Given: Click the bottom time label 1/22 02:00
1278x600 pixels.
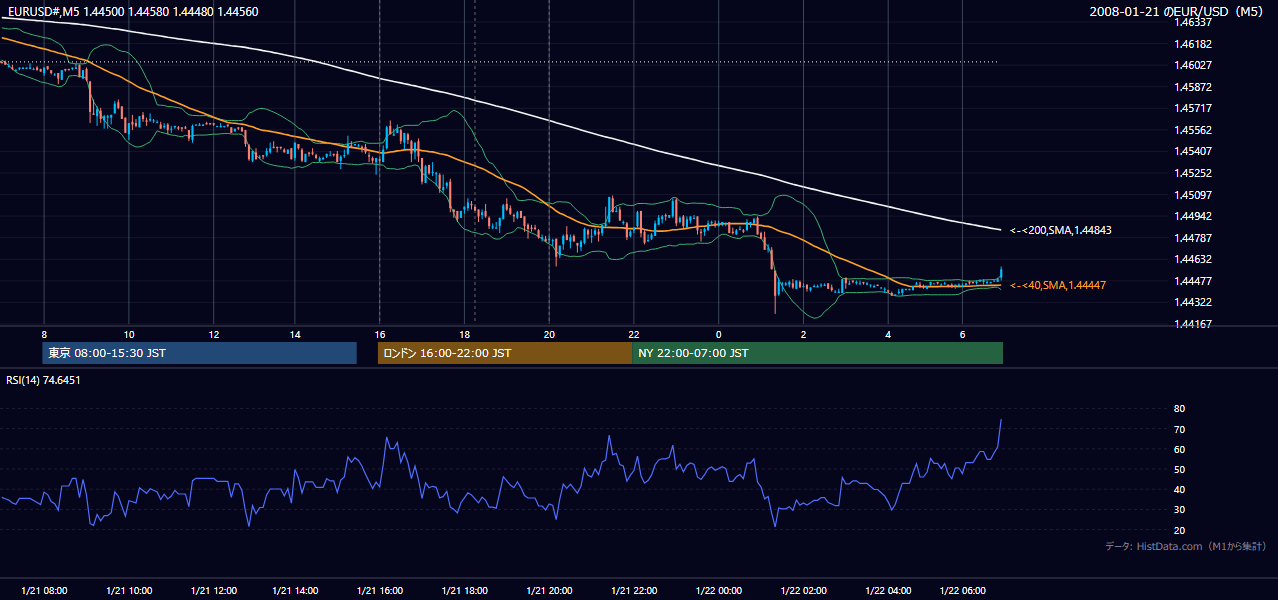Looking at the screenshot, I should (803, 591).
